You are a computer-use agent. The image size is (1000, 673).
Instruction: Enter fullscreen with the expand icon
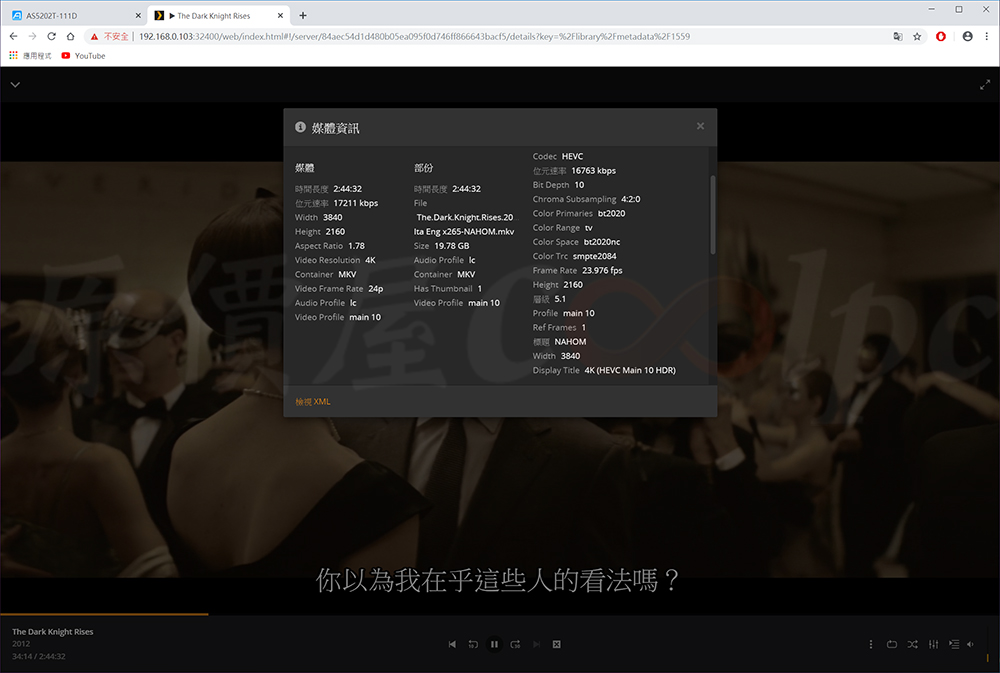click(x=985, y=85)
